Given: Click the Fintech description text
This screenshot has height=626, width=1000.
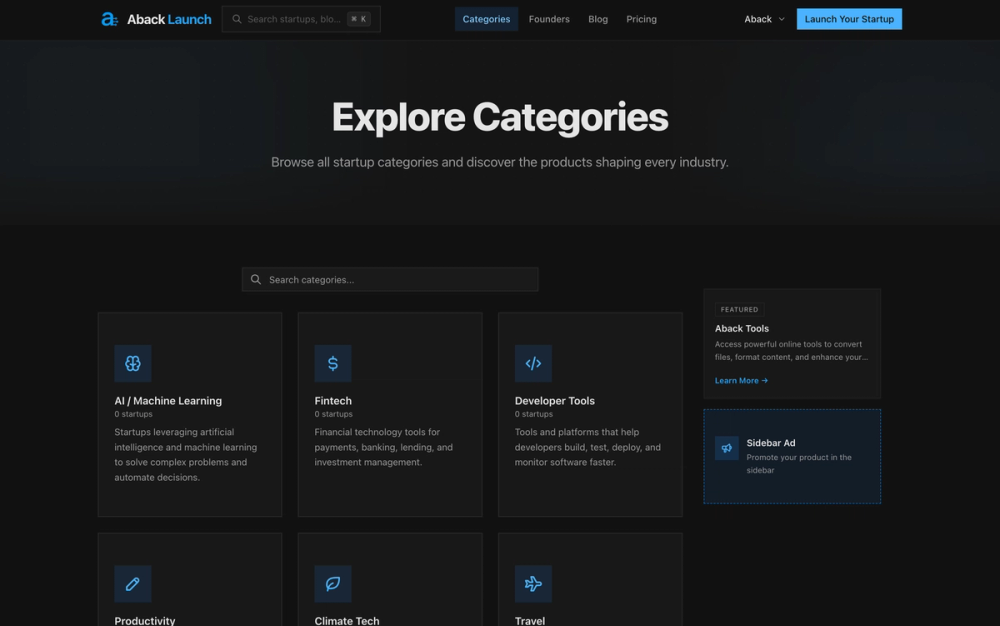Looking at the screenshot, I should (383, 447).
